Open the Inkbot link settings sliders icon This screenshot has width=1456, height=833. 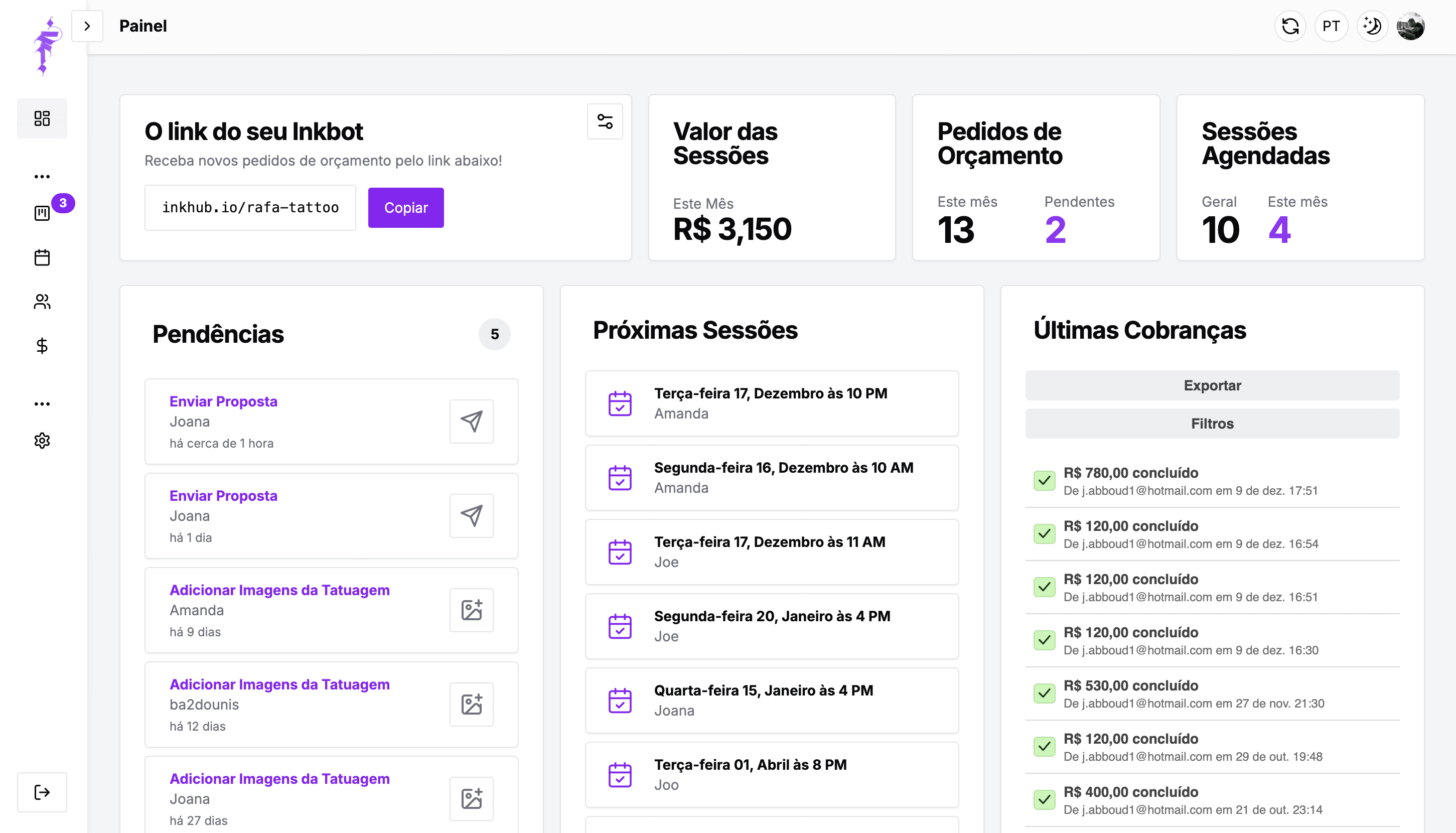pos(605,121)
